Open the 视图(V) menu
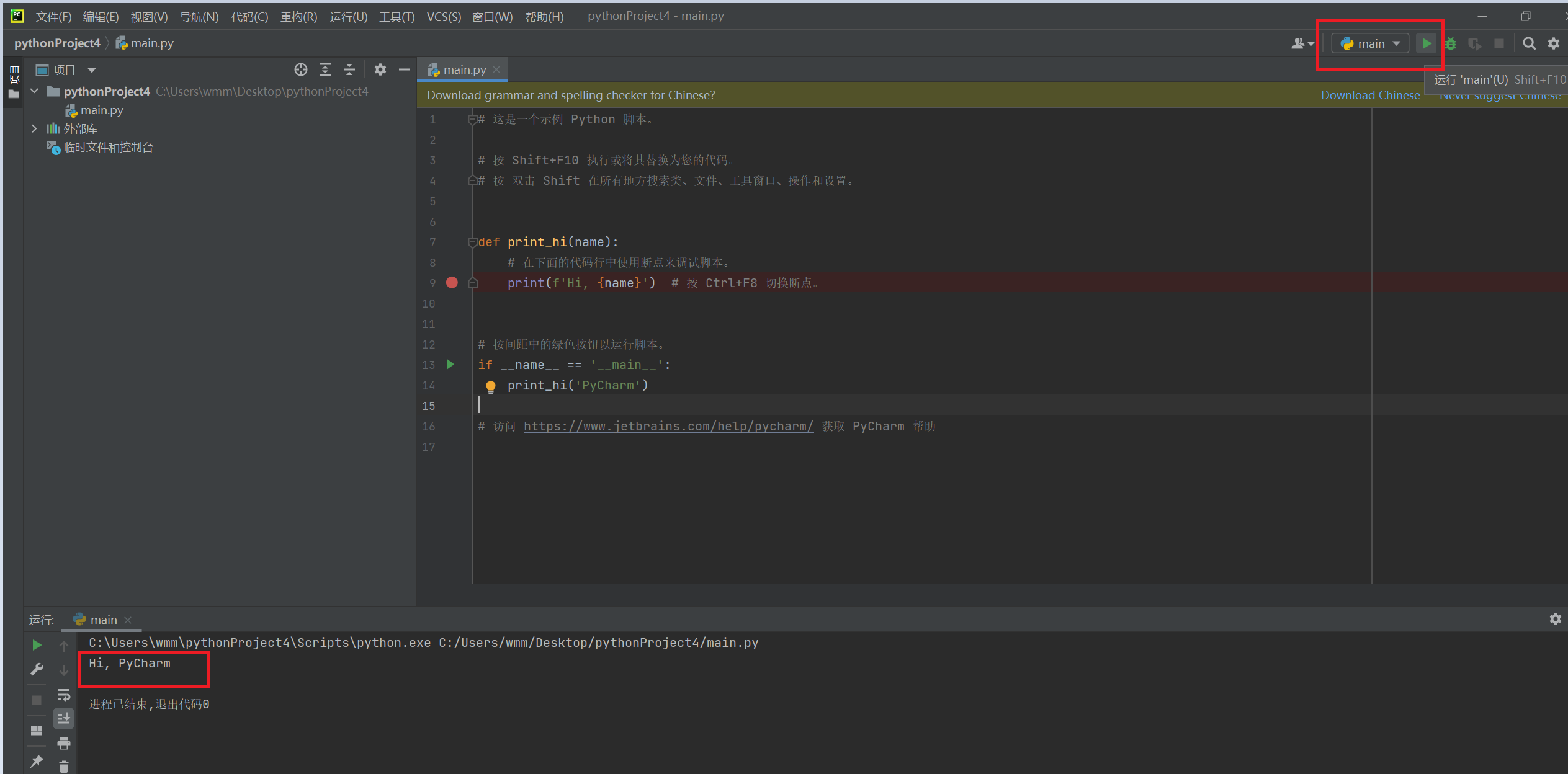1568x774 pixels. [149, 17]
